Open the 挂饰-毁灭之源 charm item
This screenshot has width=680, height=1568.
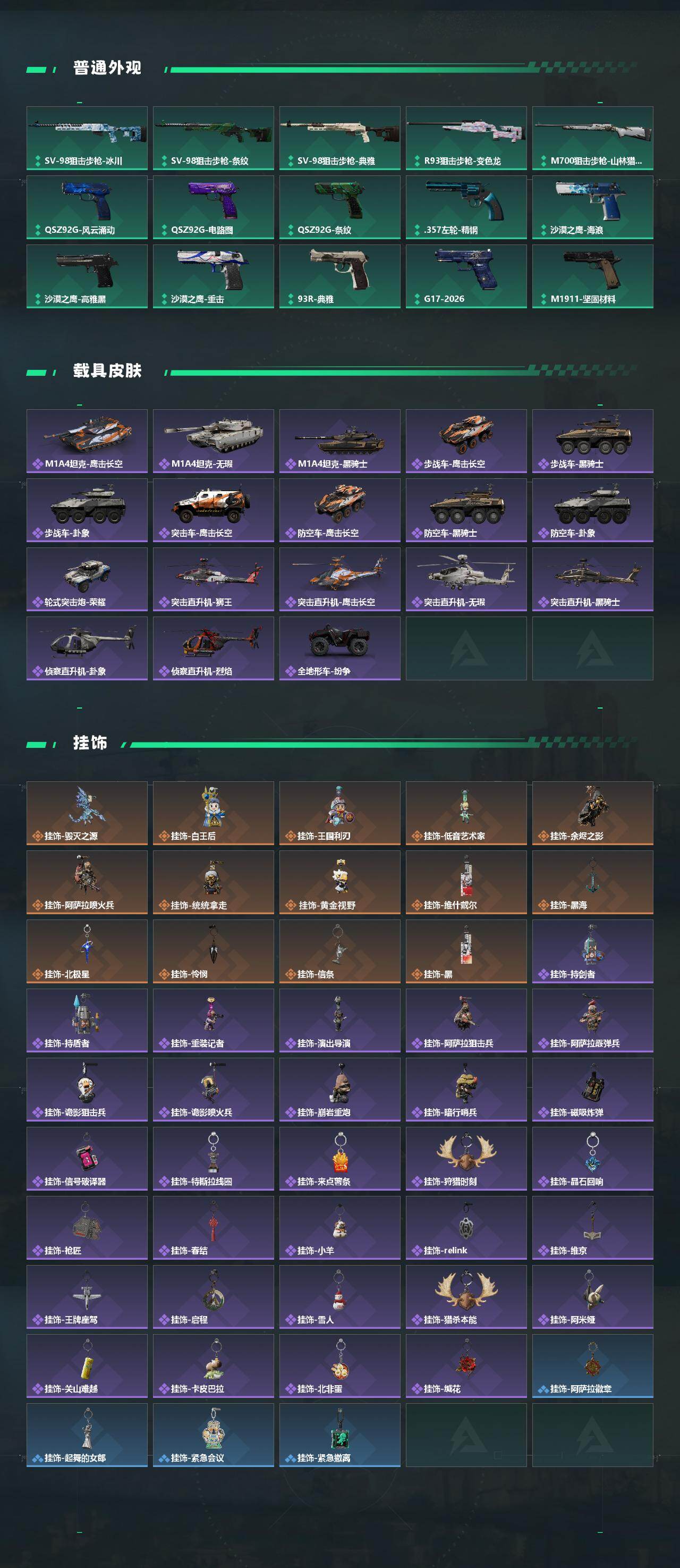coord(87,813)
